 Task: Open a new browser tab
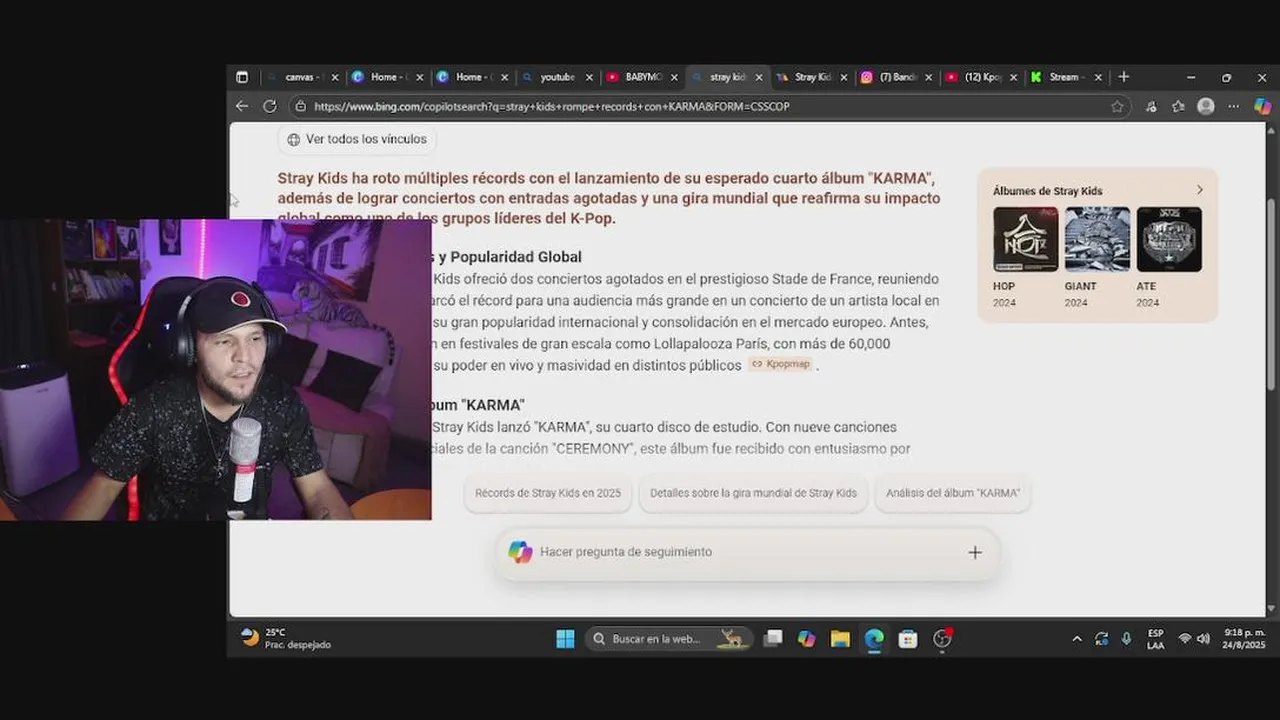pos(1124,77)
